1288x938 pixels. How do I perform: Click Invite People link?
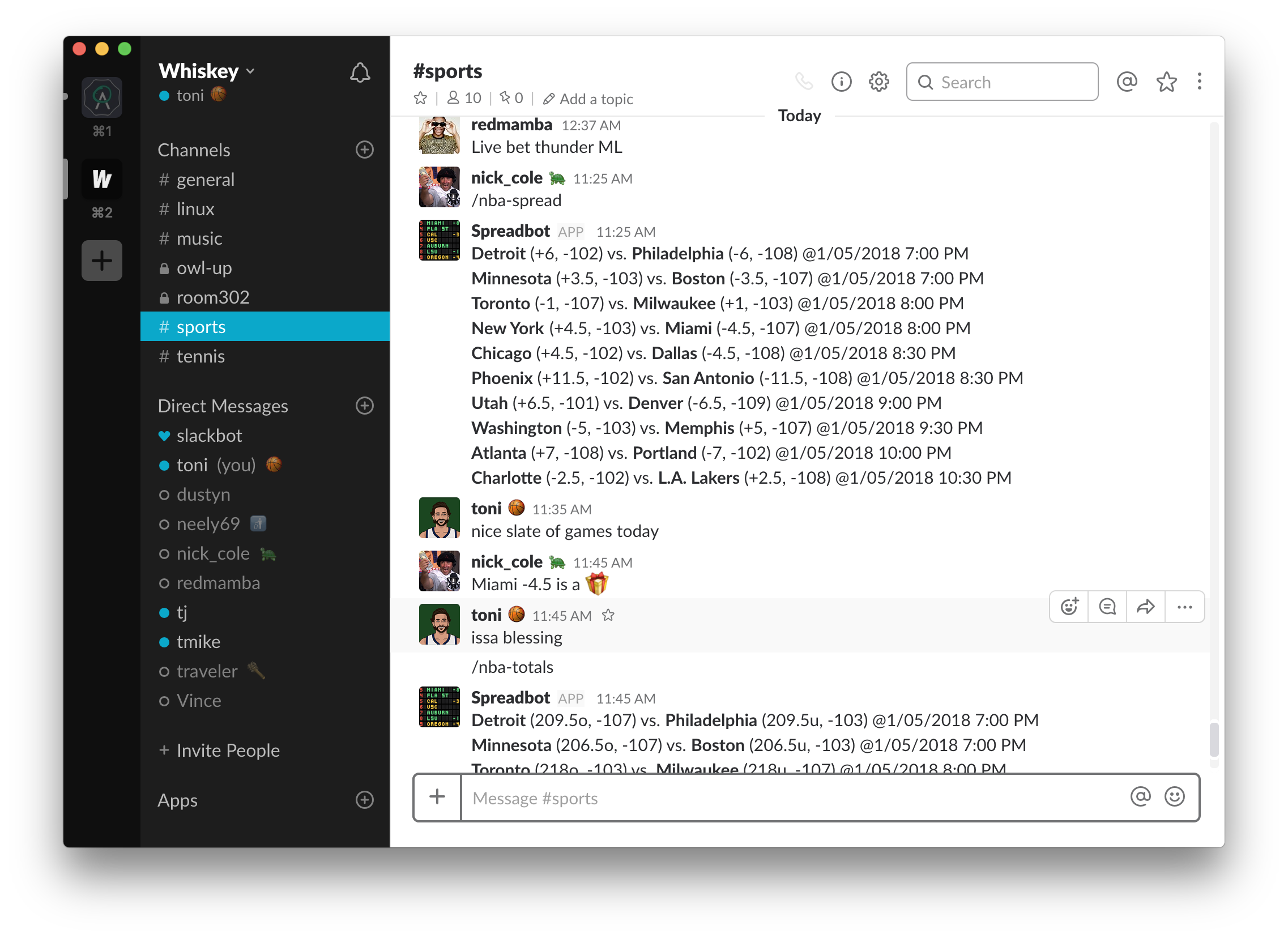[228, 750]
